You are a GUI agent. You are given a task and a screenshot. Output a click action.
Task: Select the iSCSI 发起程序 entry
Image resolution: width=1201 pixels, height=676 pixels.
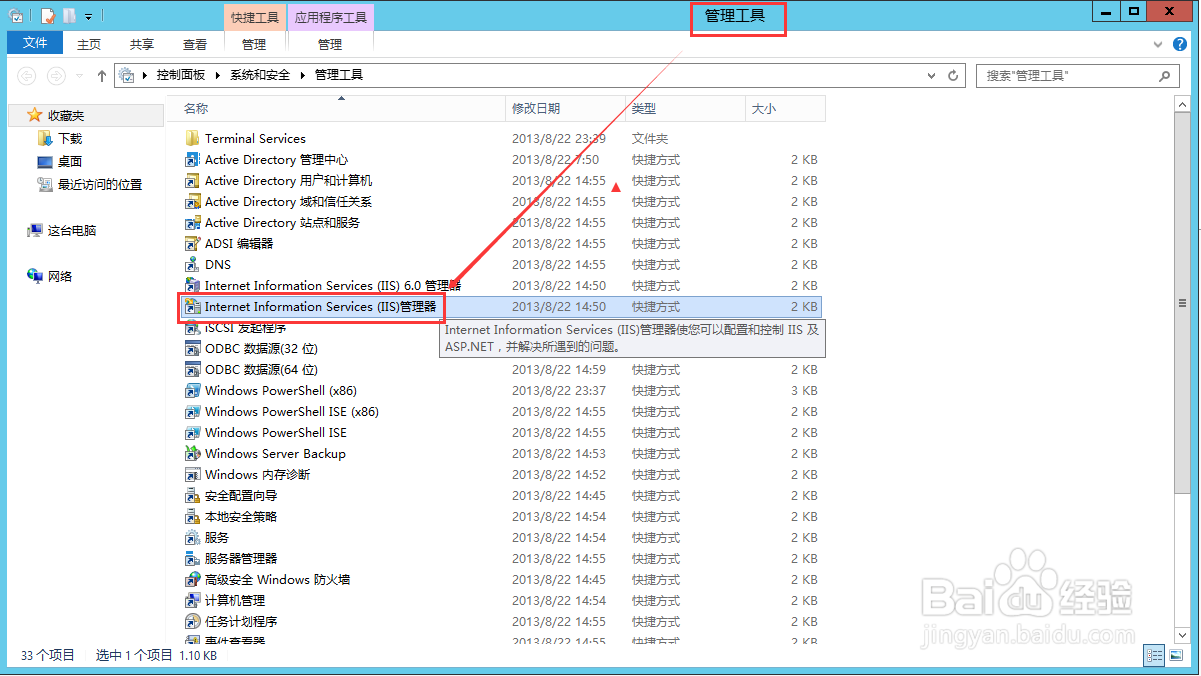pyautogui.click(x=245, y=327)
